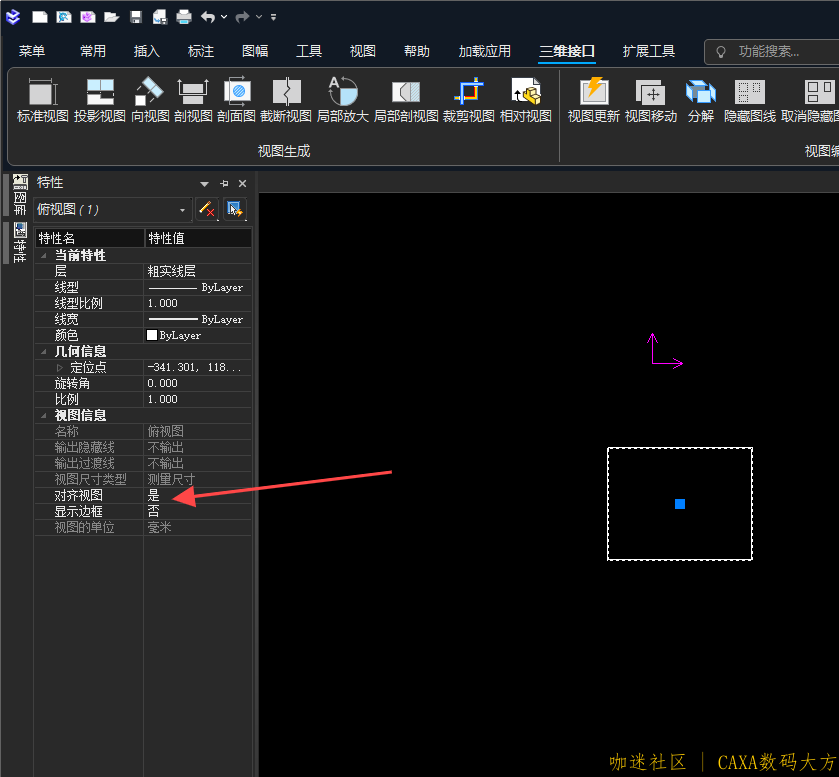Screen dimensions: 839x777
Task: Toggle the 对齐视图 value 是
Action: (x=196, y=495)
